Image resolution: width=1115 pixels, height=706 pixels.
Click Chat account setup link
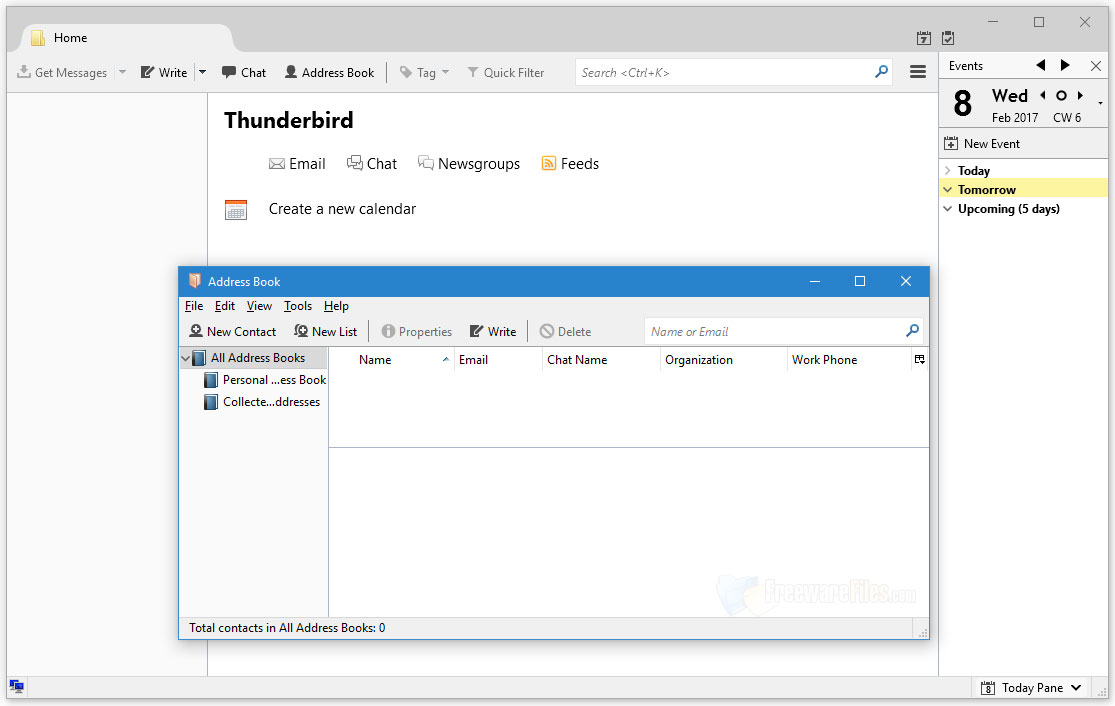pyautogui.click(x=372, y=164)
